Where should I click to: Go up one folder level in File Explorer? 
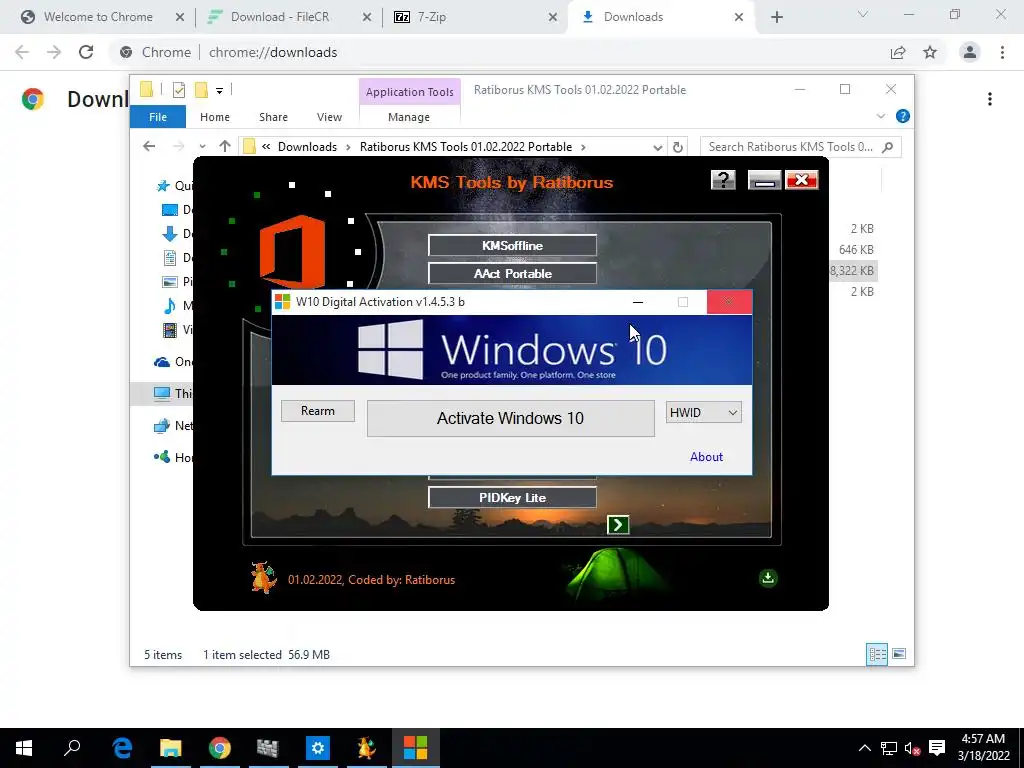[225, 146]
